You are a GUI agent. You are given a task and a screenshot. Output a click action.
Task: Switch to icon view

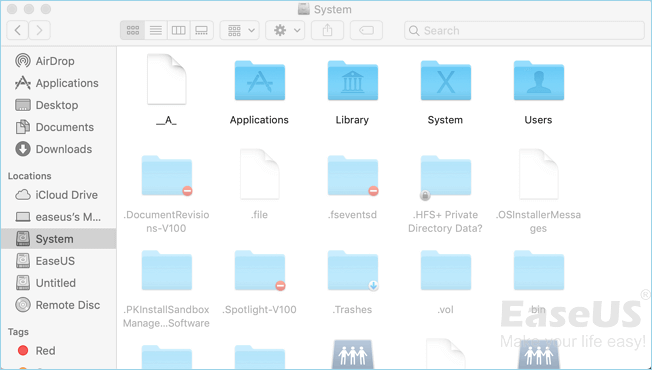click(x=133, y=30)
